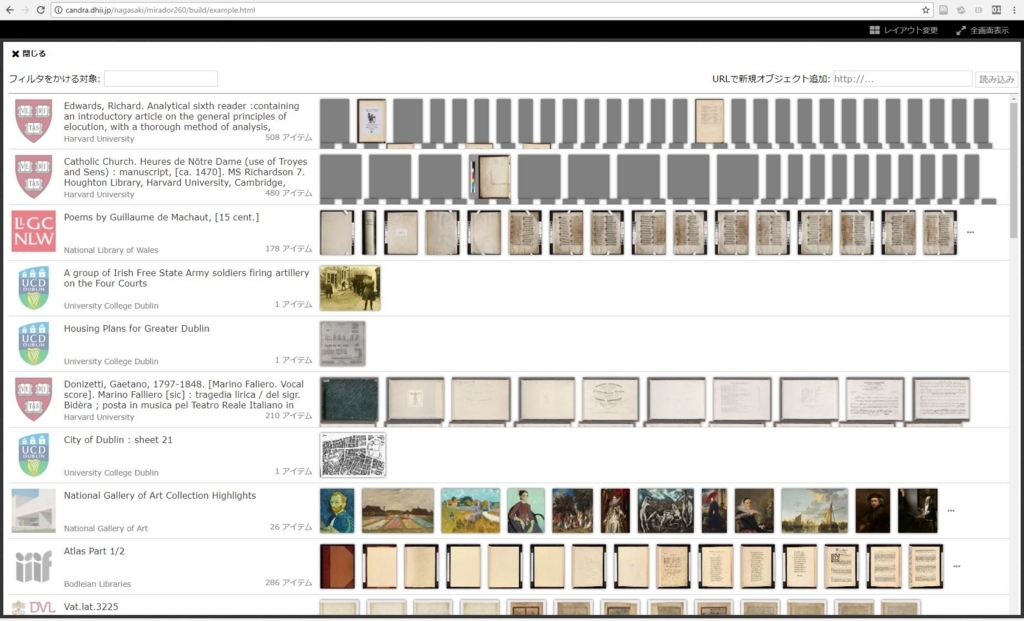This screenshot has height=621, width=1024.
Task: Select the Irish soldiers artillery photo thumbnail
Action: click(350, 288)
